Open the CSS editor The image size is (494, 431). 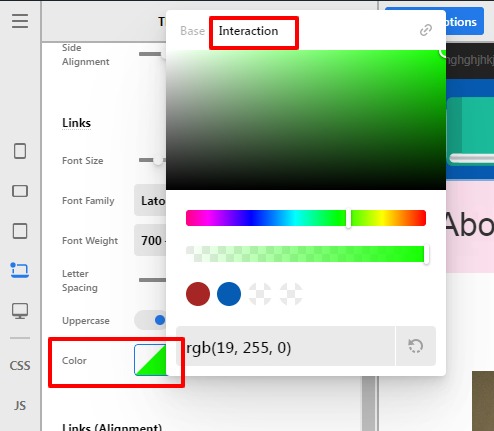click(20, 366)
